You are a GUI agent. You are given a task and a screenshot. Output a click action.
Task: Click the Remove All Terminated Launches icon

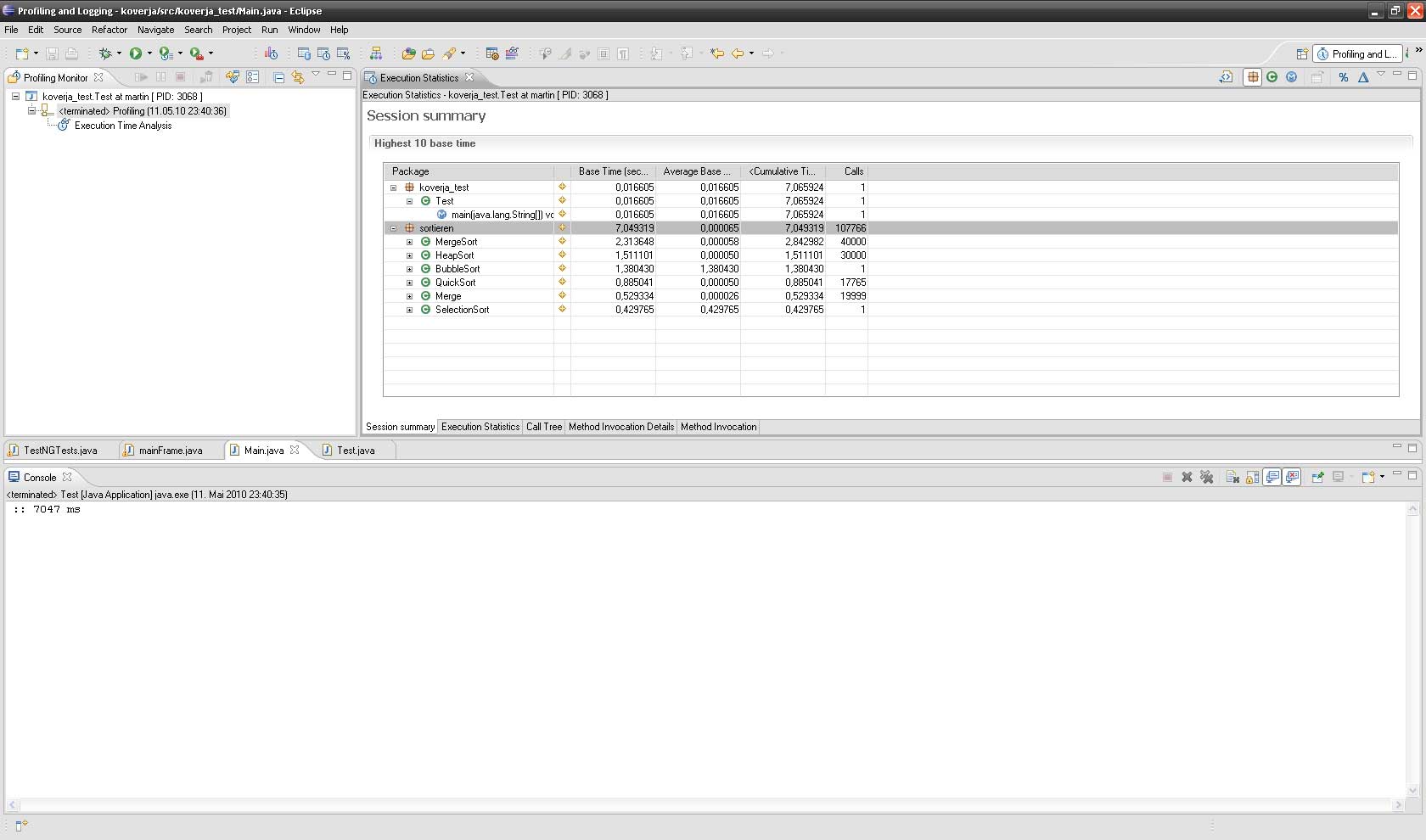pyautogui.click(x=1206, y=478)
